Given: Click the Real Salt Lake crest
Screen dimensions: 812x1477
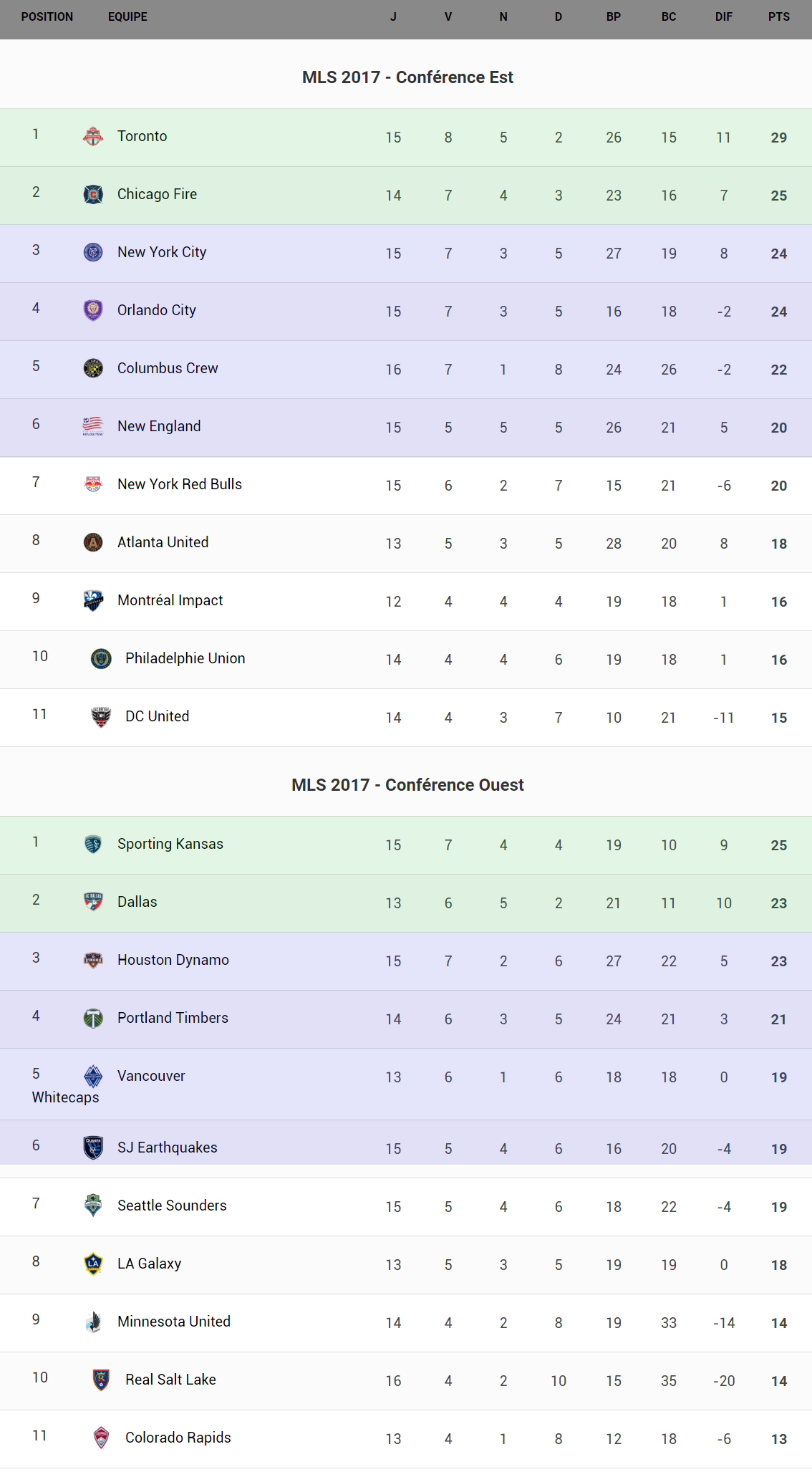Looking at the screenshot, I should (101, 1380).
